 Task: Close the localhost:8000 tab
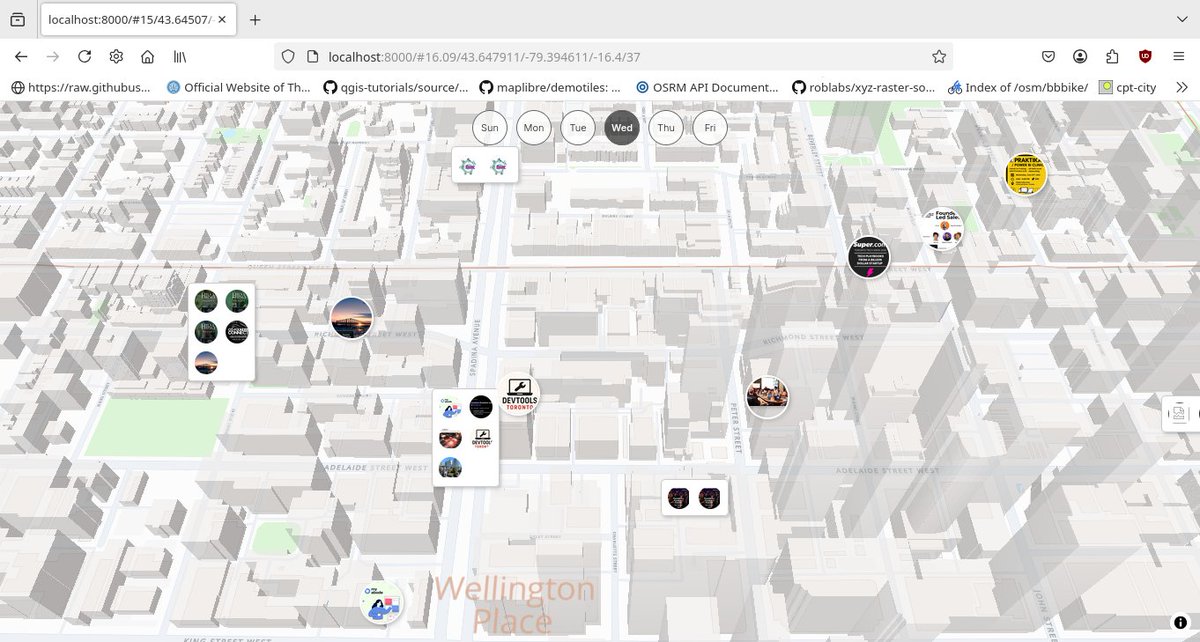point(221,19)
